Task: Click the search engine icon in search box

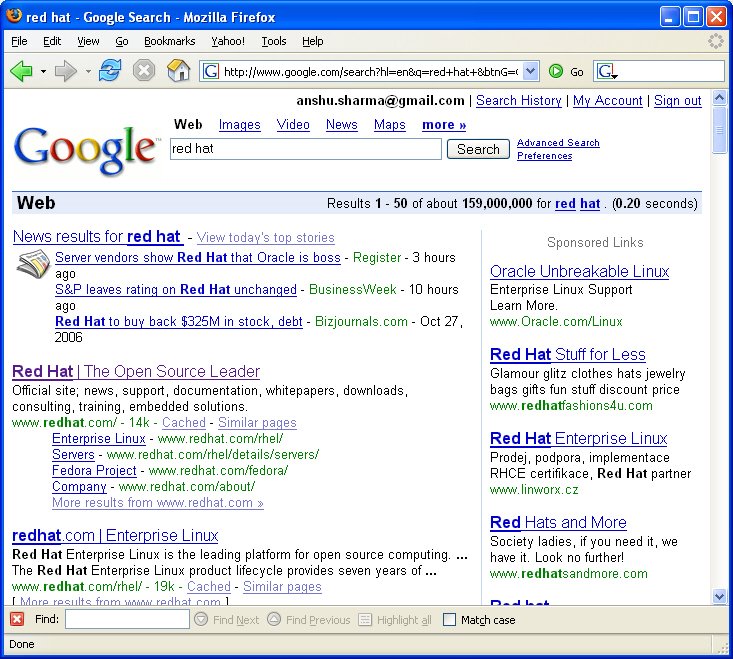Action: coord(606,72)
